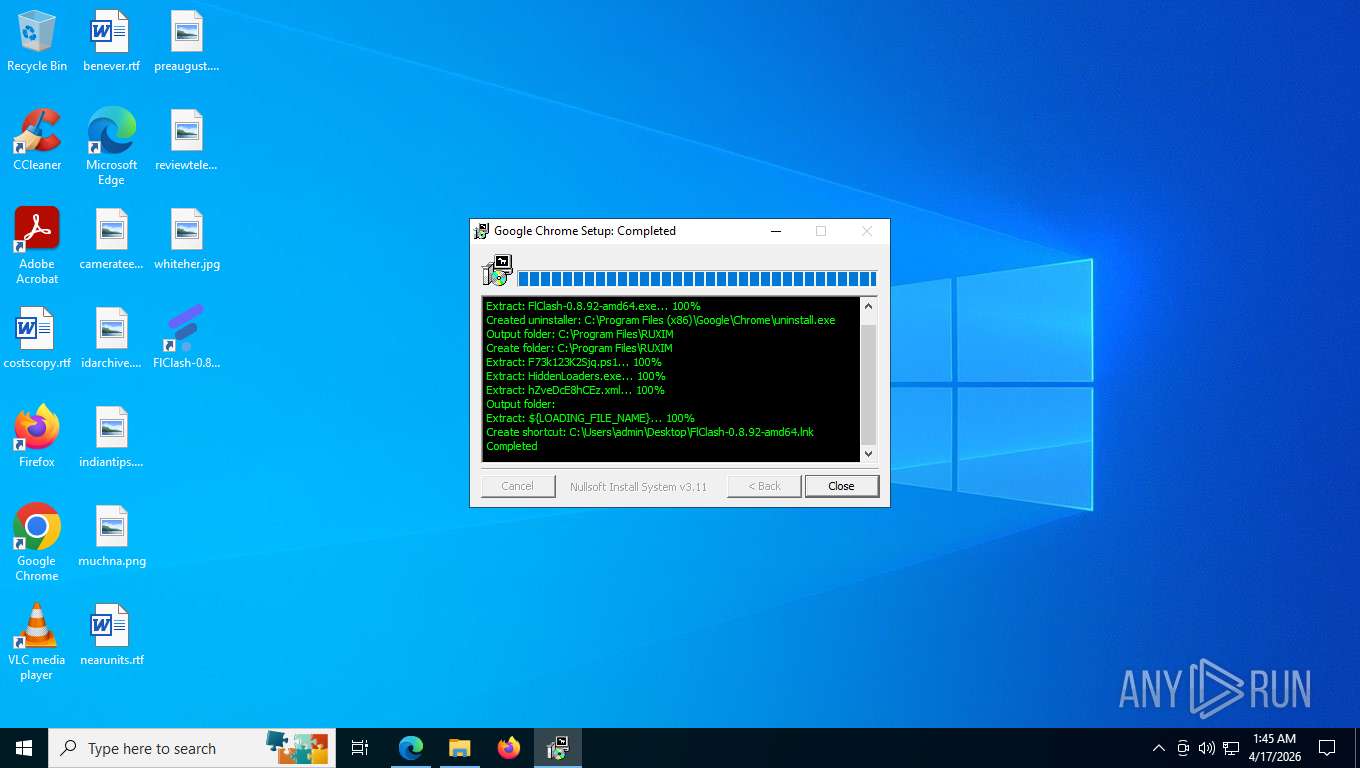The height and width of the screenshot is (768, 1360).
Task: Open File Explorer from the taskbar
Action: click(x=459, y=748)
